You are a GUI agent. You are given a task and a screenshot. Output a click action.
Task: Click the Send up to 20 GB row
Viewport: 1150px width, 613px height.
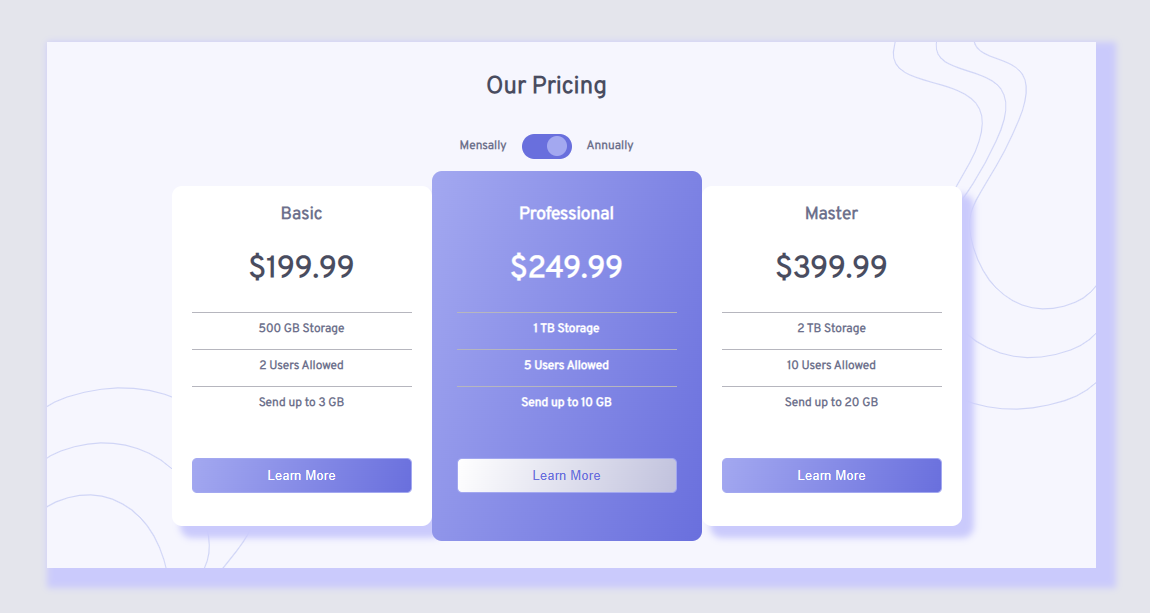tap(831, 401)
